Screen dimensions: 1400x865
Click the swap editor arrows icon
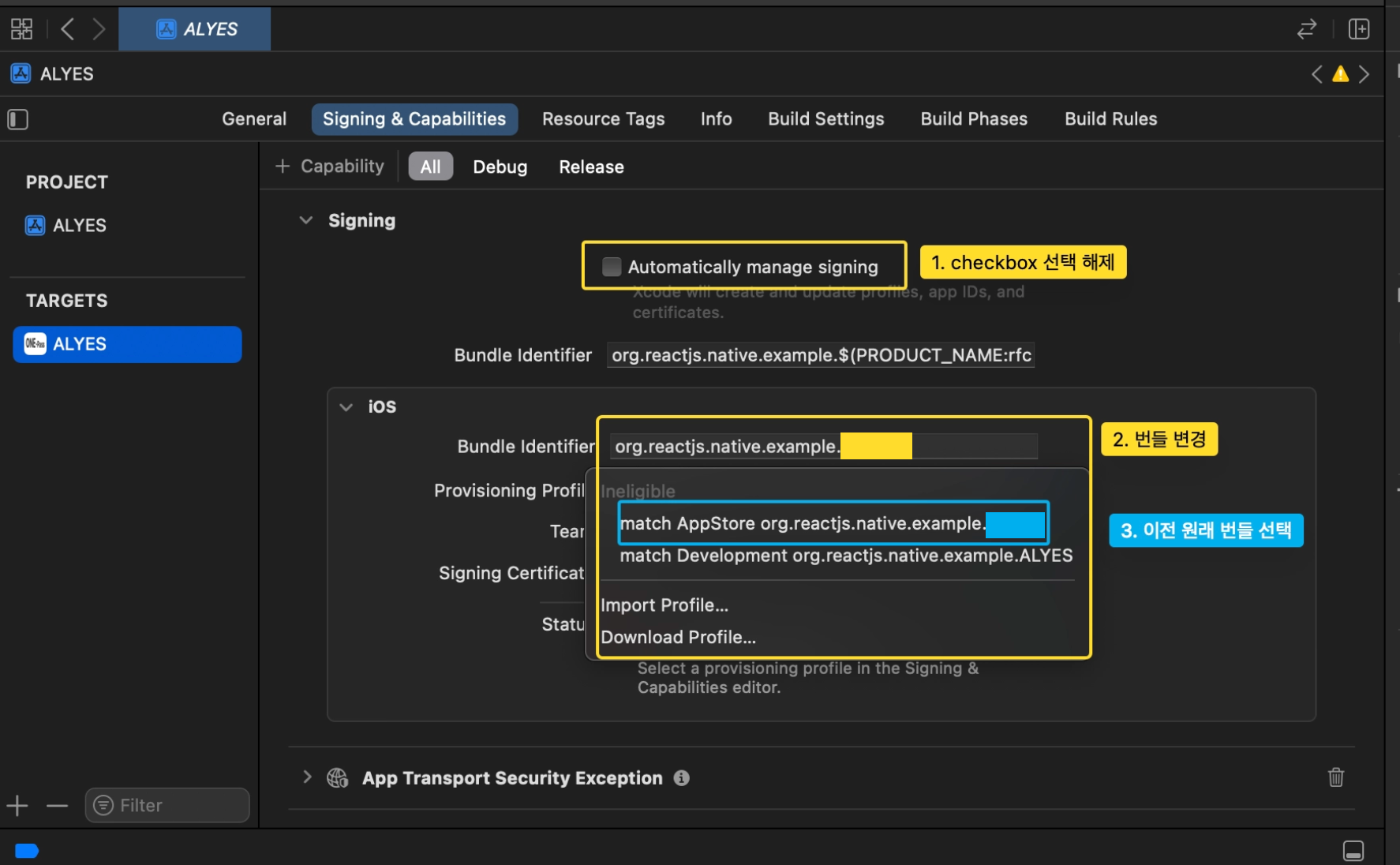click(x=1307, y=29)
